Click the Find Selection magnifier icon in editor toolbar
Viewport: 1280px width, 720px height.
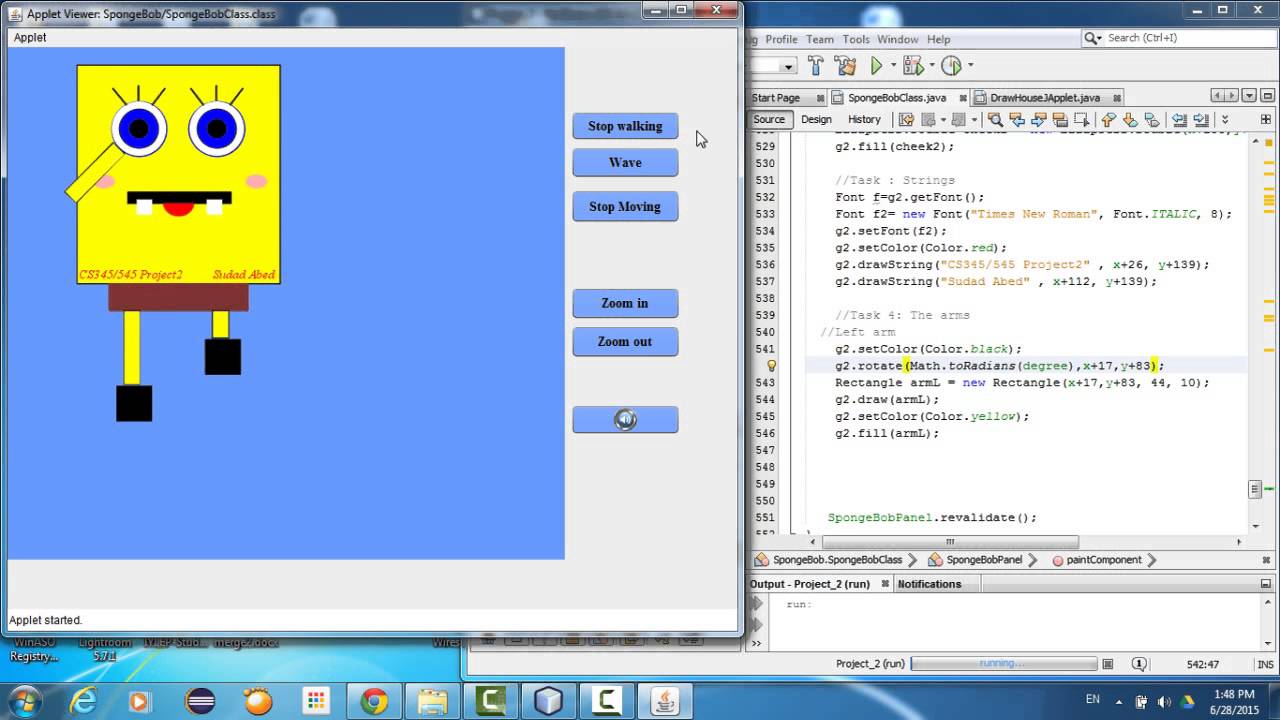(995, 119)
